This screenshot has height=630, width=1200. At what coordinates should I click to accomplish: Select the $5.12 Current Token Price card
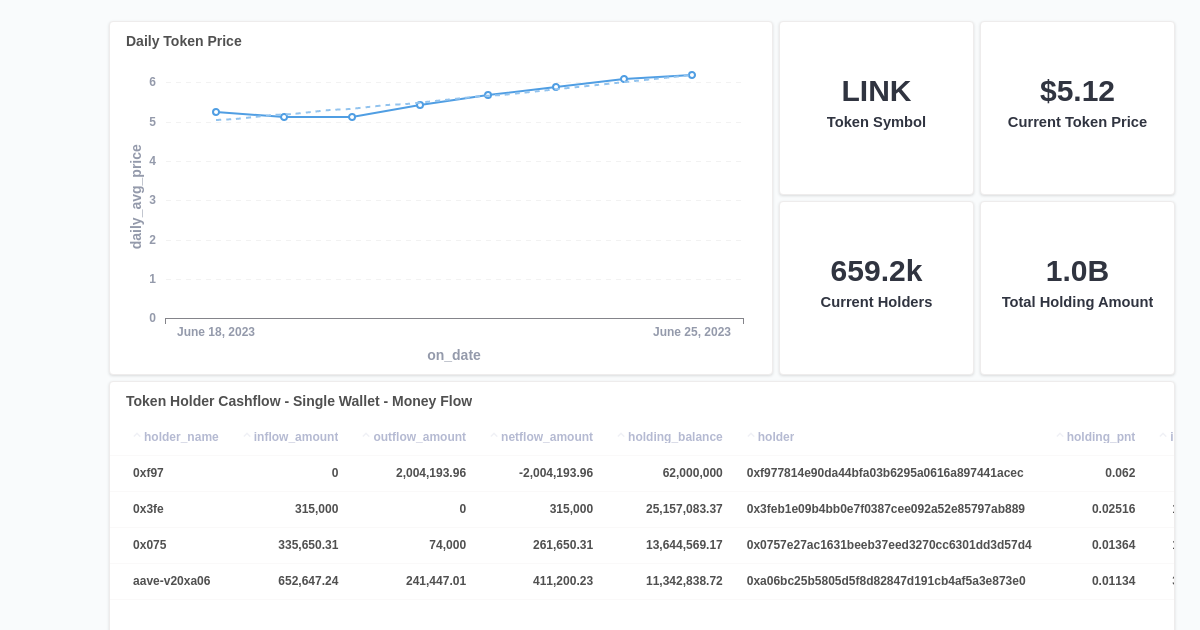1077,106
